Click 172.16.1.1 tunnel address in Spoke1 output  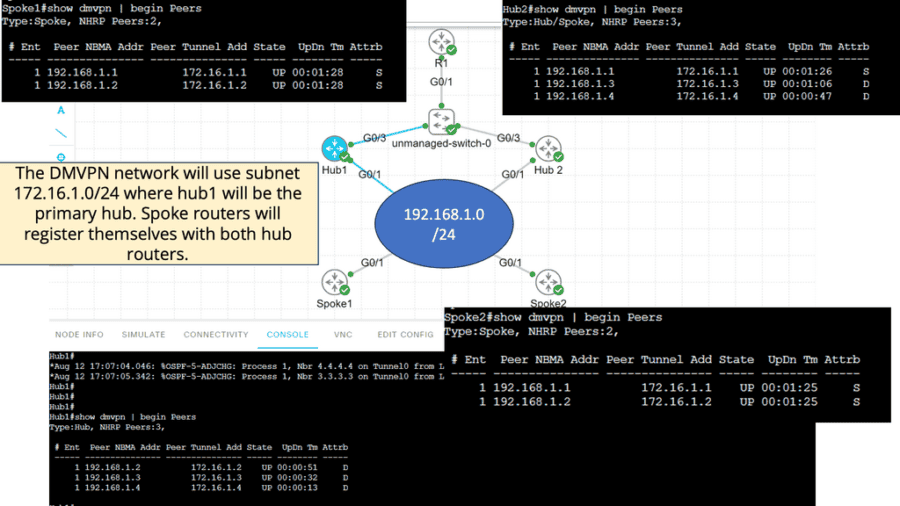(214, 72)
